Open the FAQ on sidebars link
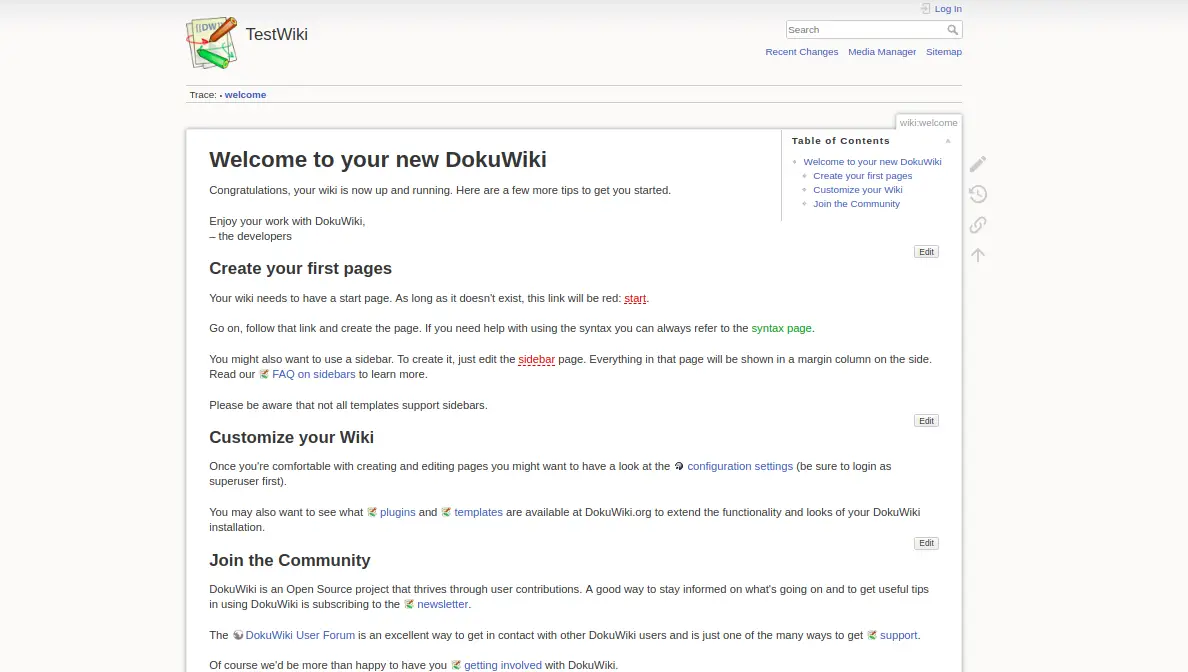The image size is (1188, 672). [x=307, y=374]
